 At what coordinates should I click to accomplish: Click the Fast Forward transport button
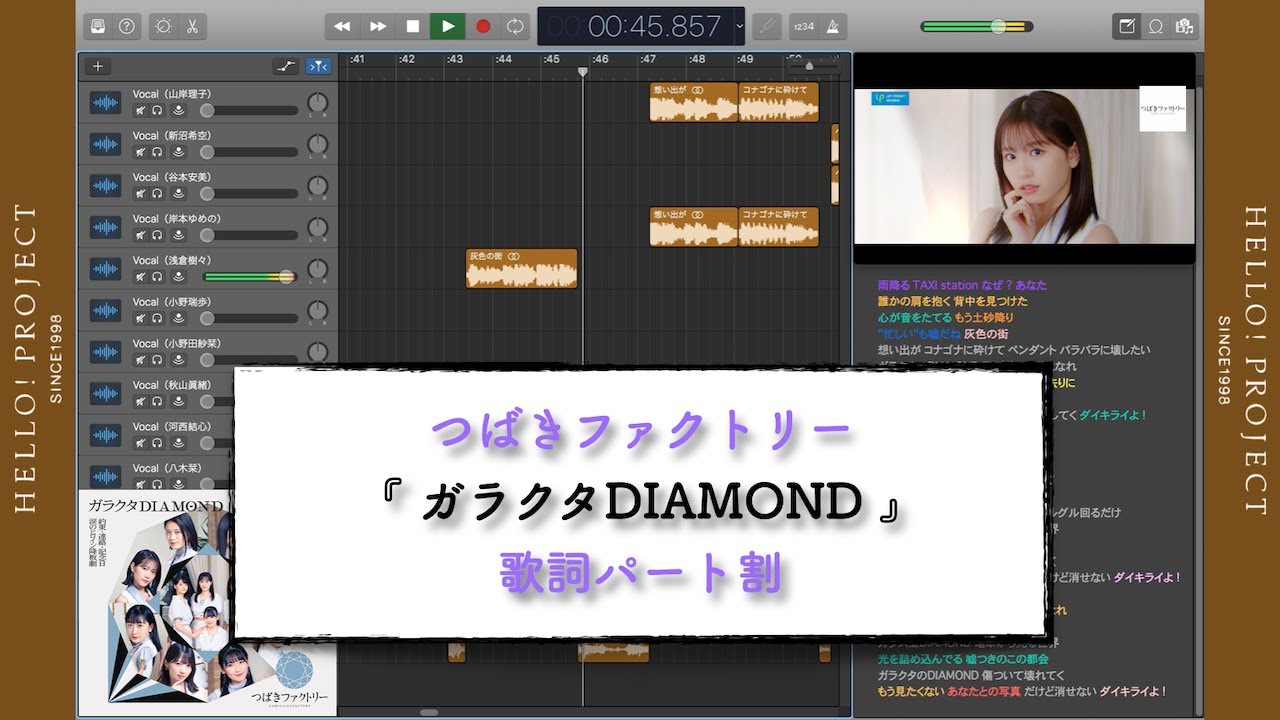click(x=378, y=26)
